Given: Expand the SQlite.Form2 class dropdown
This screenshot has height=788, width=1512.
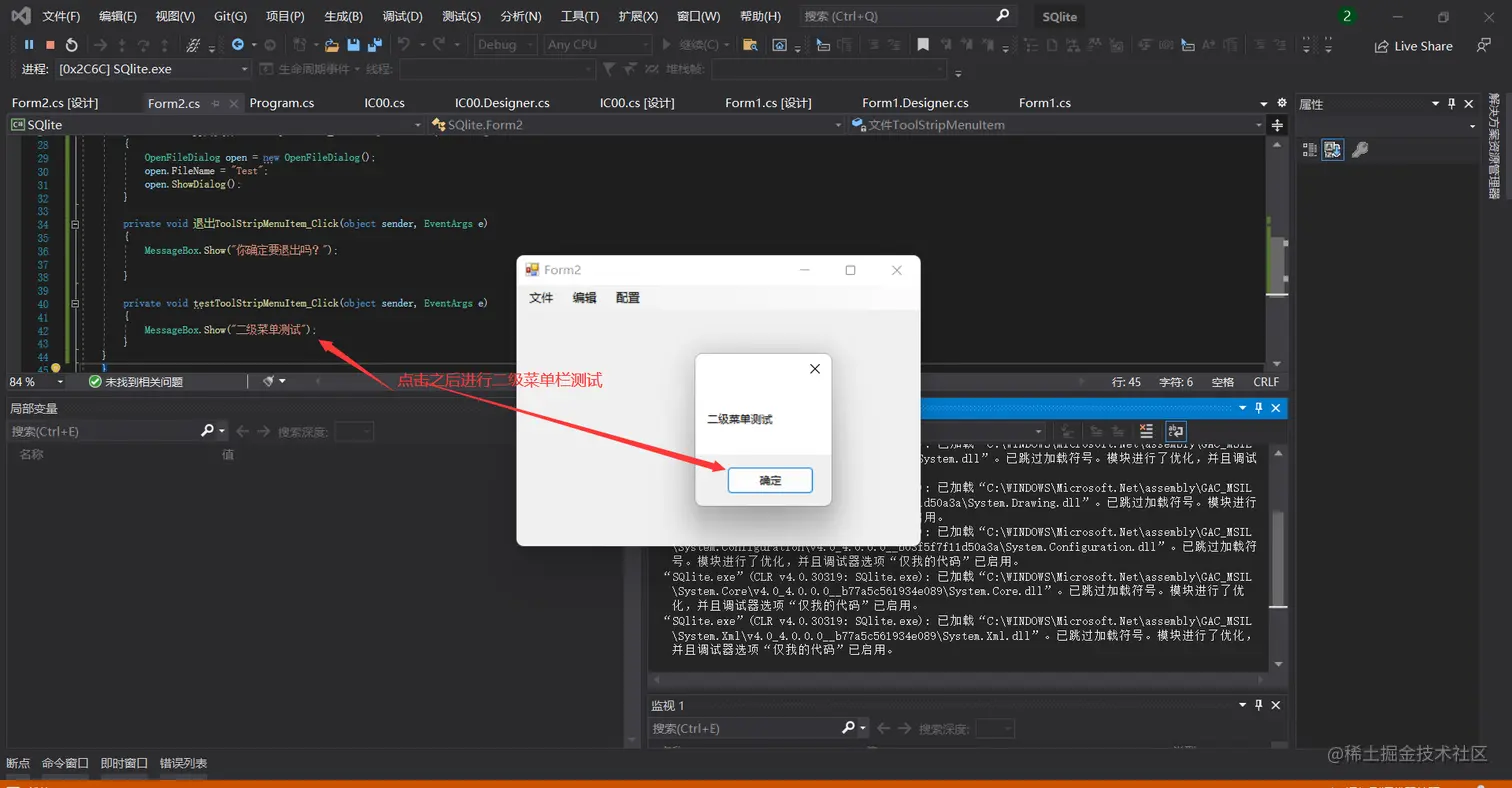Looking at the screenshot, I should (x=635, y=125).
